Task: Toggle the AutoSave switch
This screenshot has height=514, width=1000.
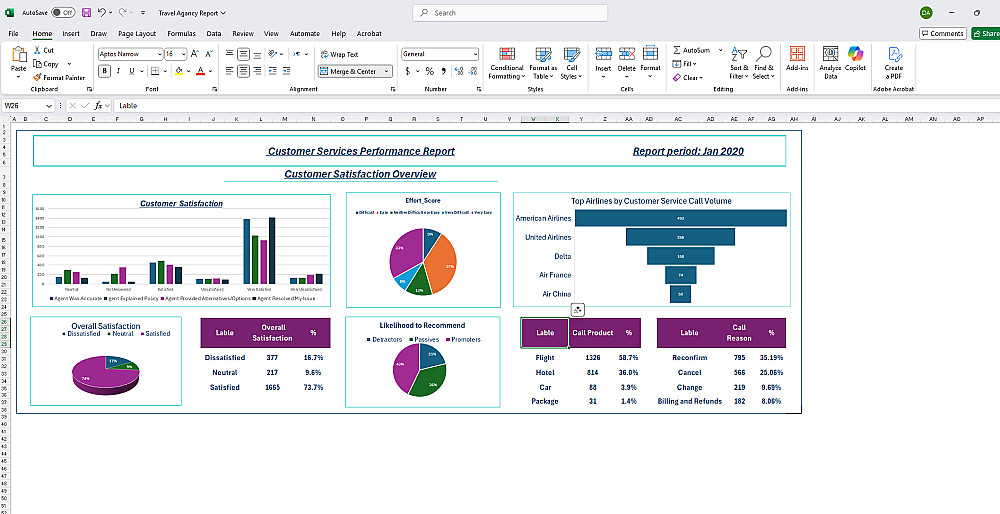Action: [x=62, y=13]
